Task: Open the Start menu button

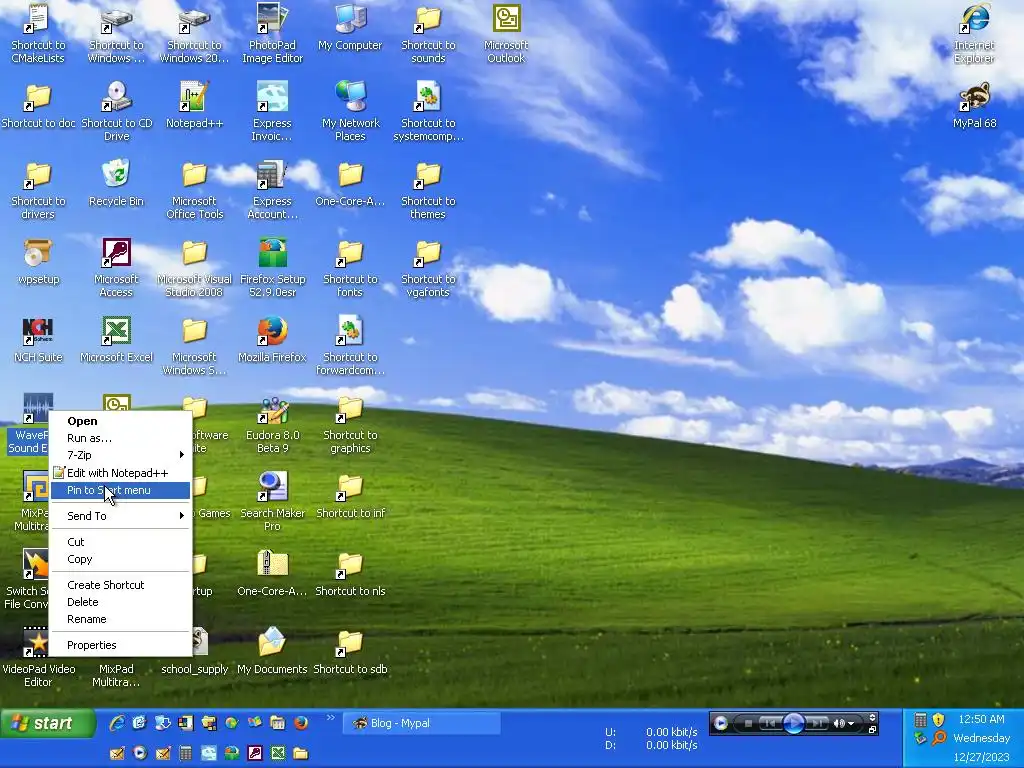Action: 46,723
